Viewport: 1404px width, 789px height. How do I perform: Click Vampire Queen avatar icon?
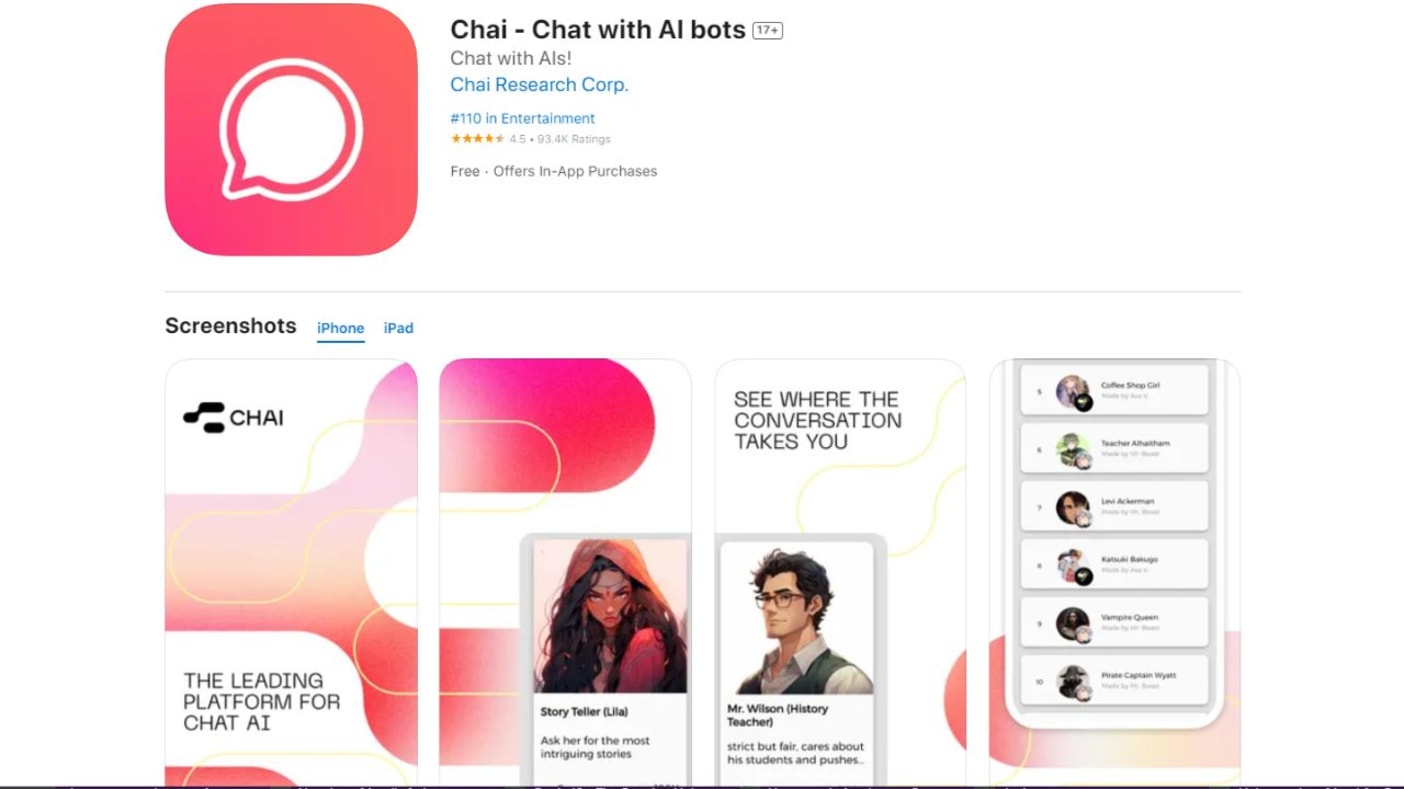1073,624
